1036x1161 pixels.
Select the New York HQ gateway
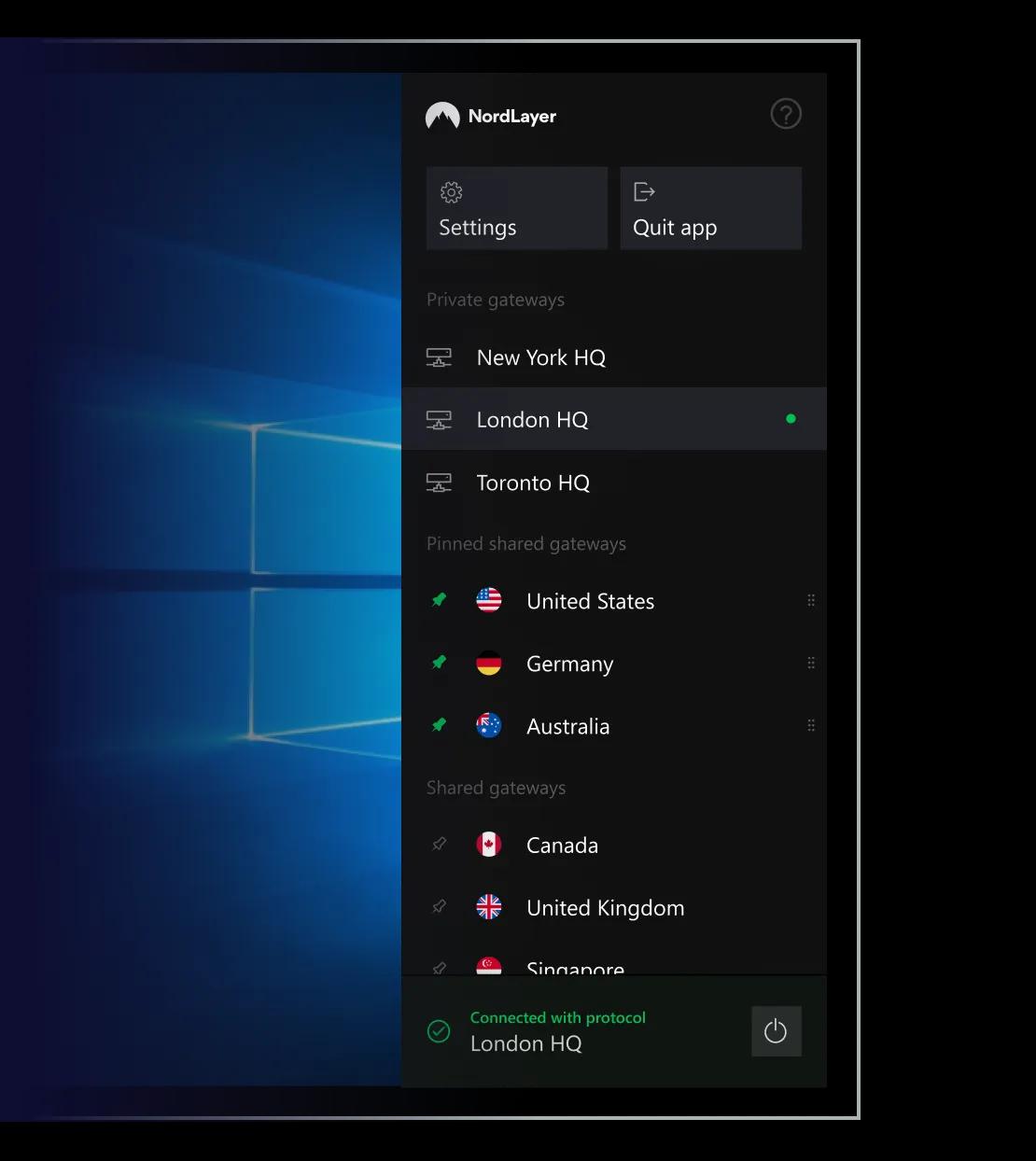540,357
